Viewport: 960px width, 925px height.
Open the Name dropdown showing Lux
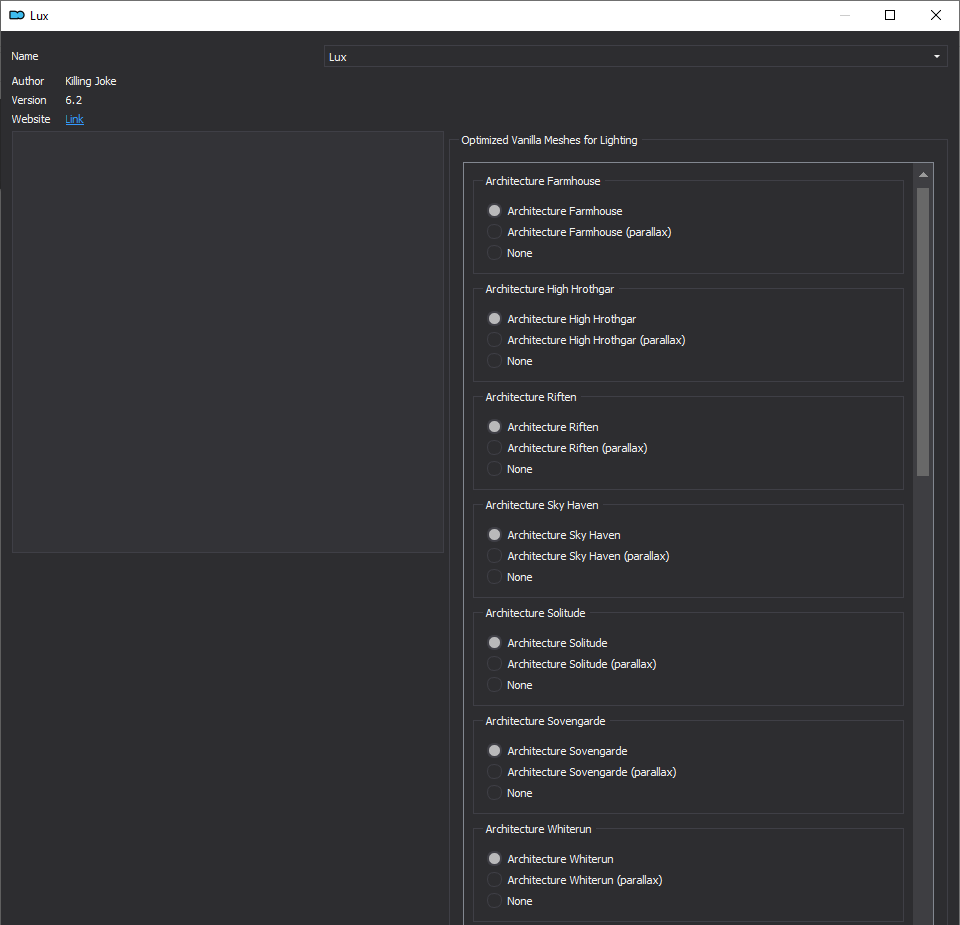636,56
